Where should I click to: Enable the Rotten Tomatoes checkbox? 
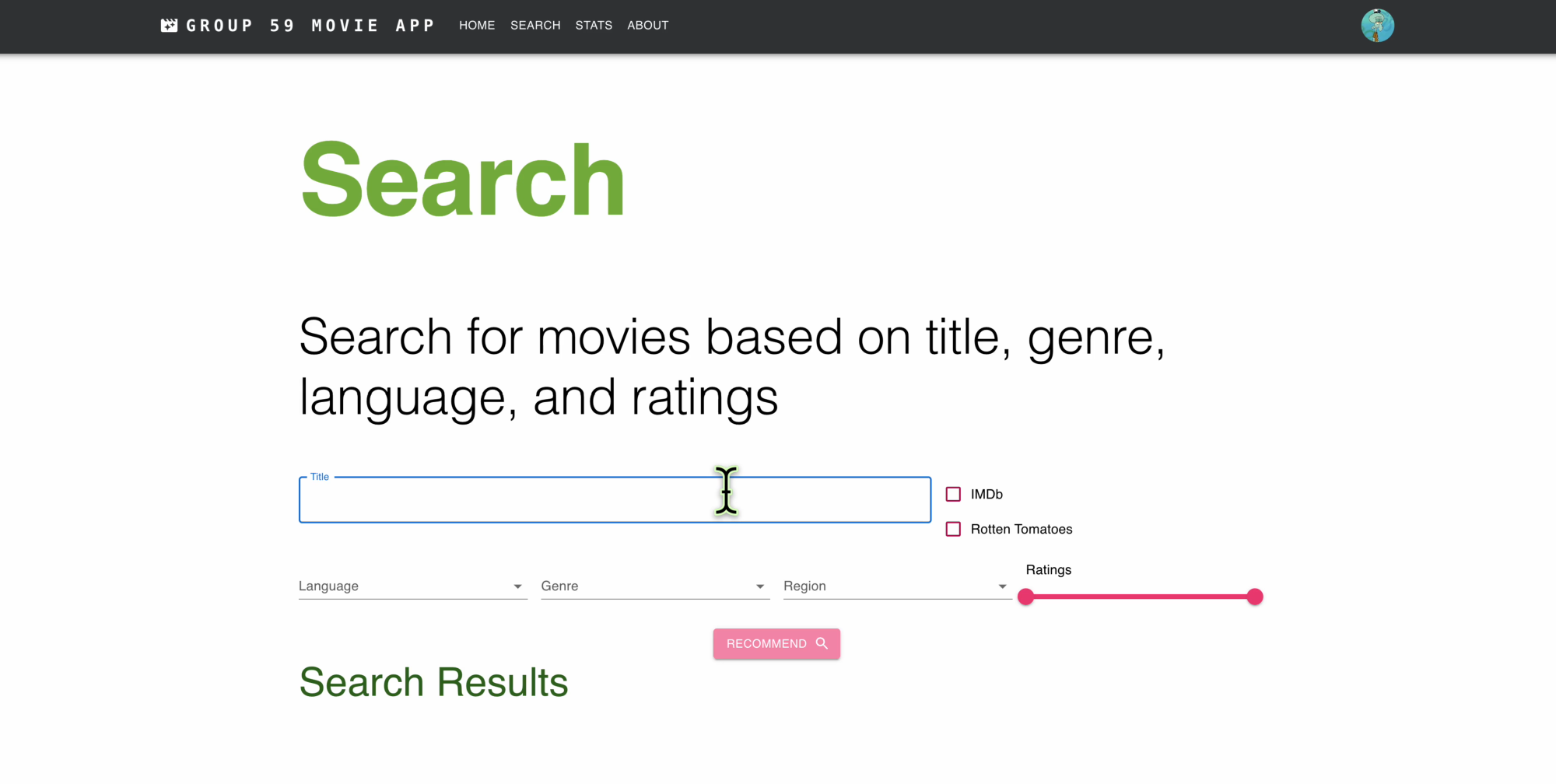pyautogui.click(x=953, y=529)
